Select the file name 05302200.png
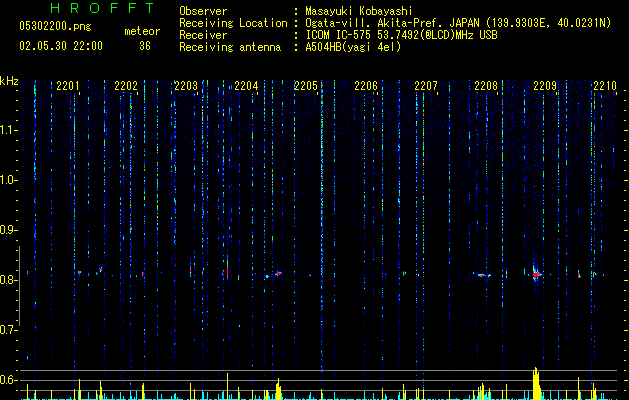The width and height of the screenshot is (629, 400). click(x=55, y=27)
